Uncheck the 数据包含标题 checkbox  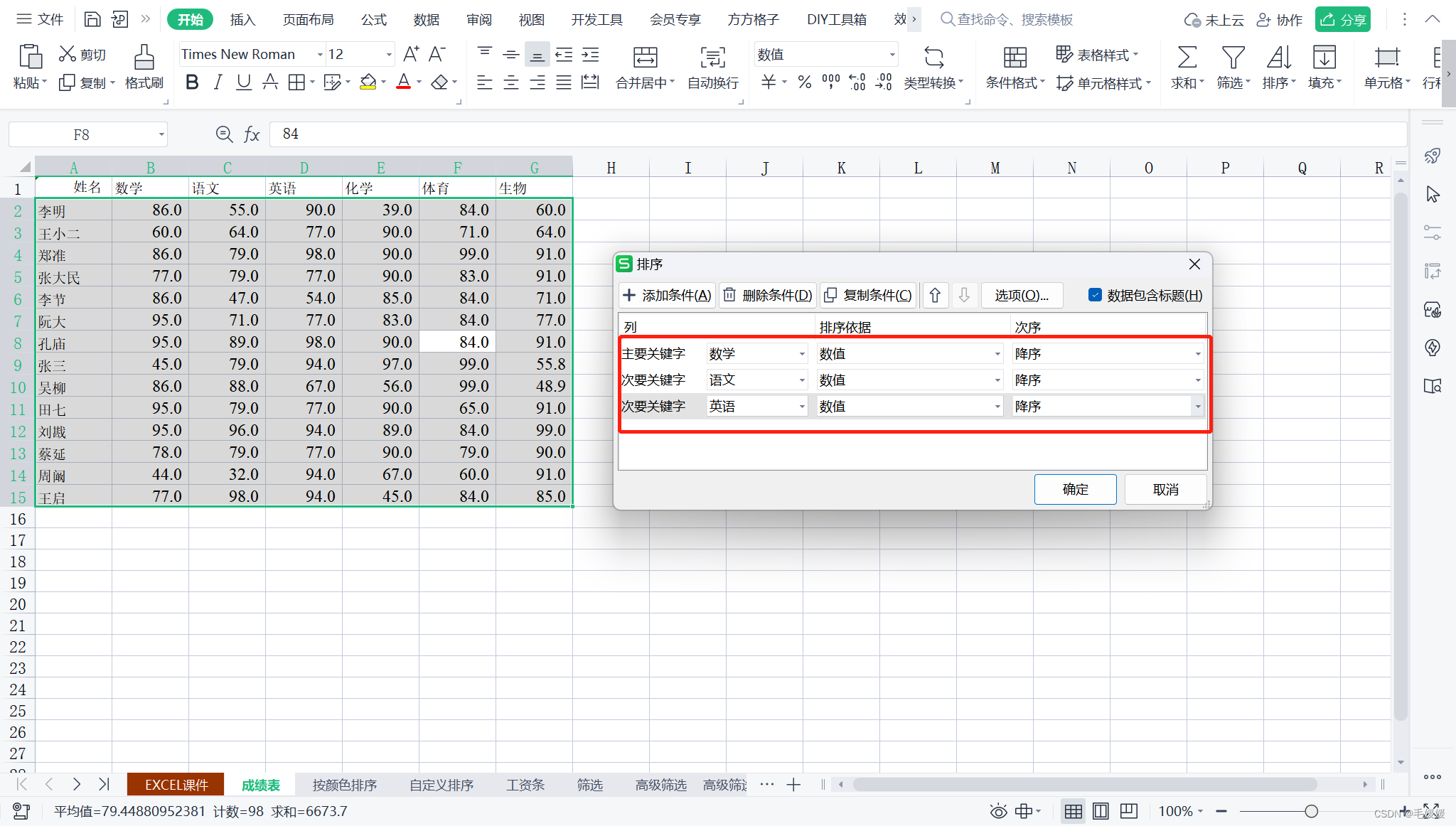coord(1095,295)
